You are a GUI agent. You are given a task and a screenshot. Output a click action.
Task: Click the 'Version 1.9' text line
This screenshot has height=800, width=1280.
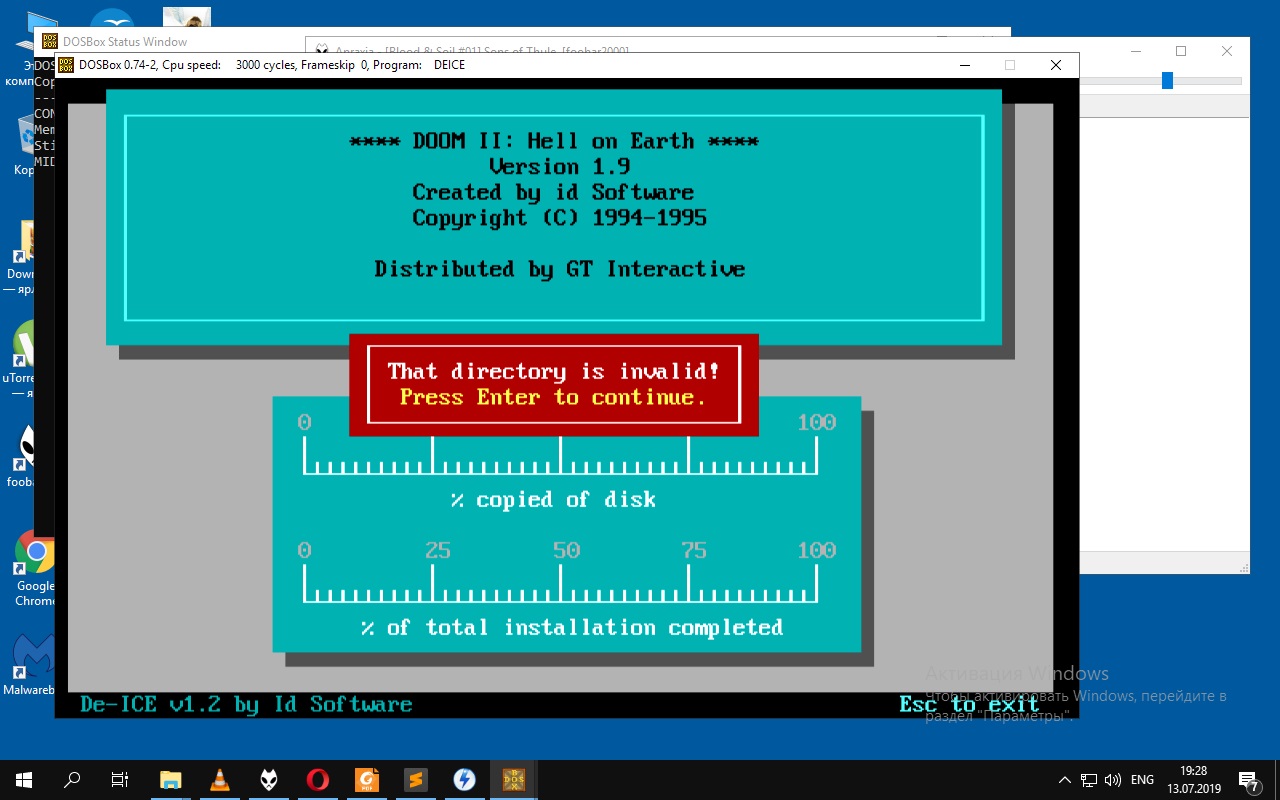(559, 166)
